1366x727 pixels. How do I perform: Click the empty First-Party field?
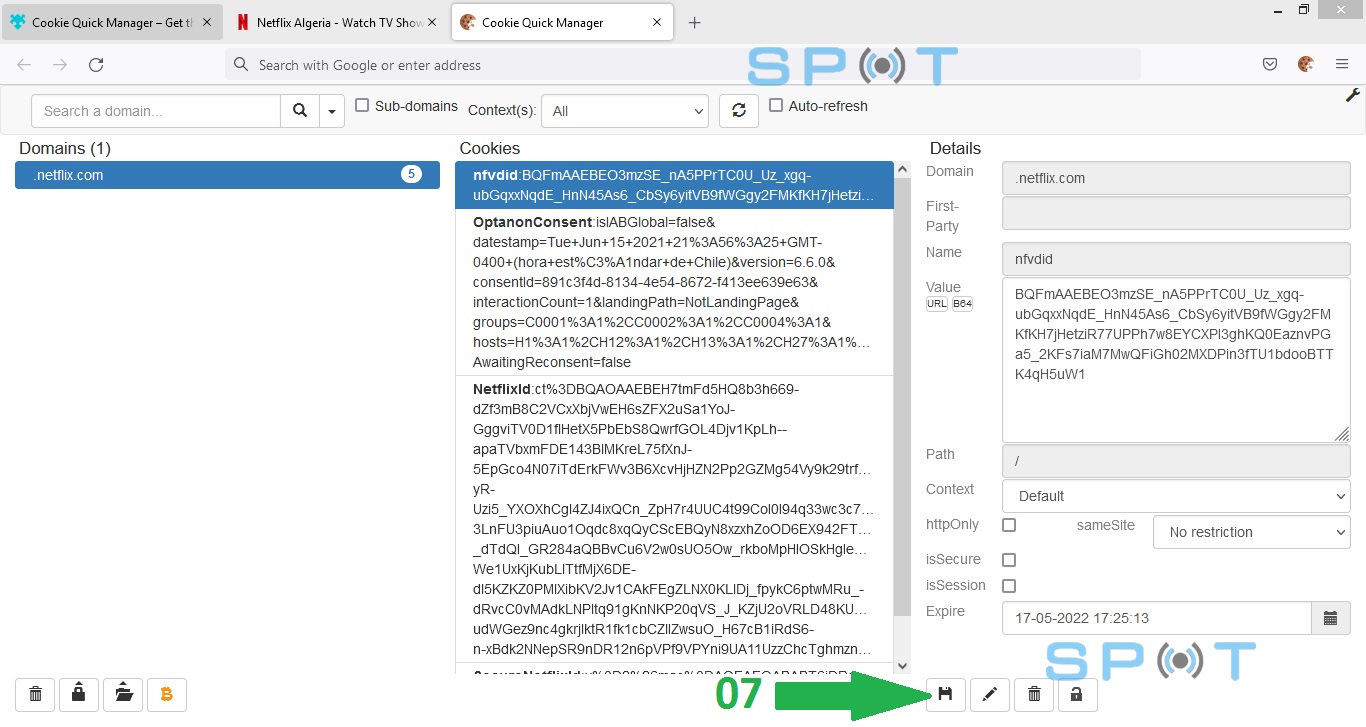coord(1176,213)
